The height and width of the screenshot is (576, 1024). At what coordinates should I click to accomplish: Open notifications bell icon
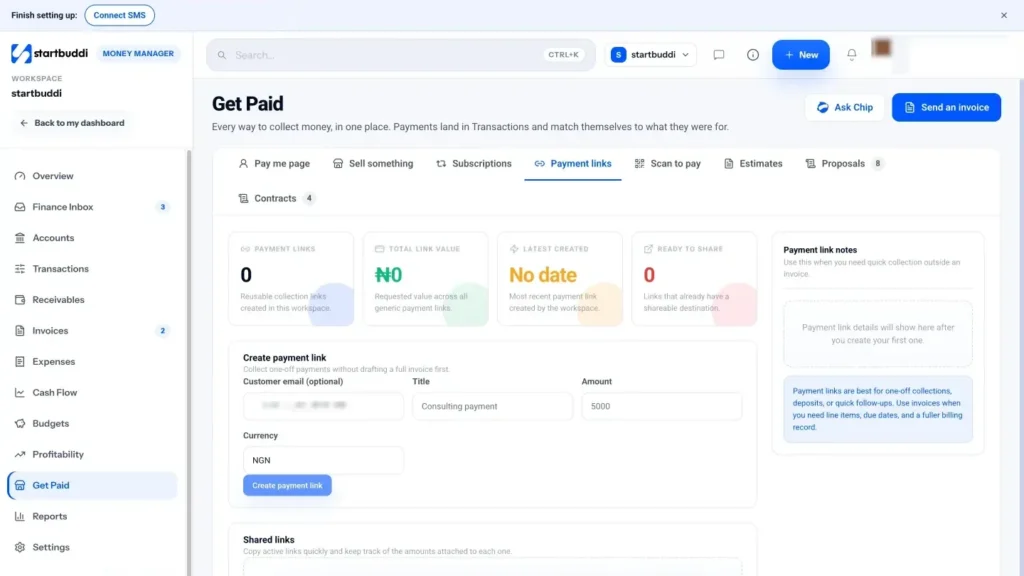point(852,55)
